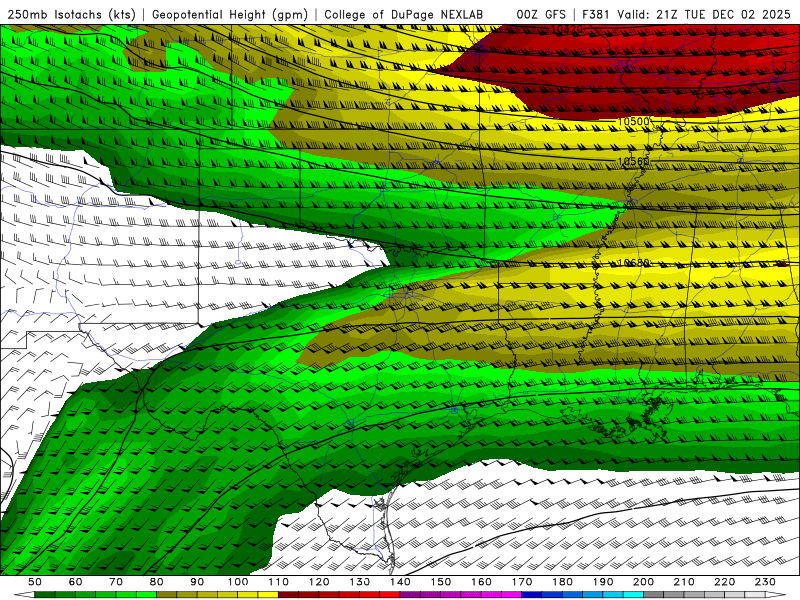Click the legend value 150

(x=440, y=582)
